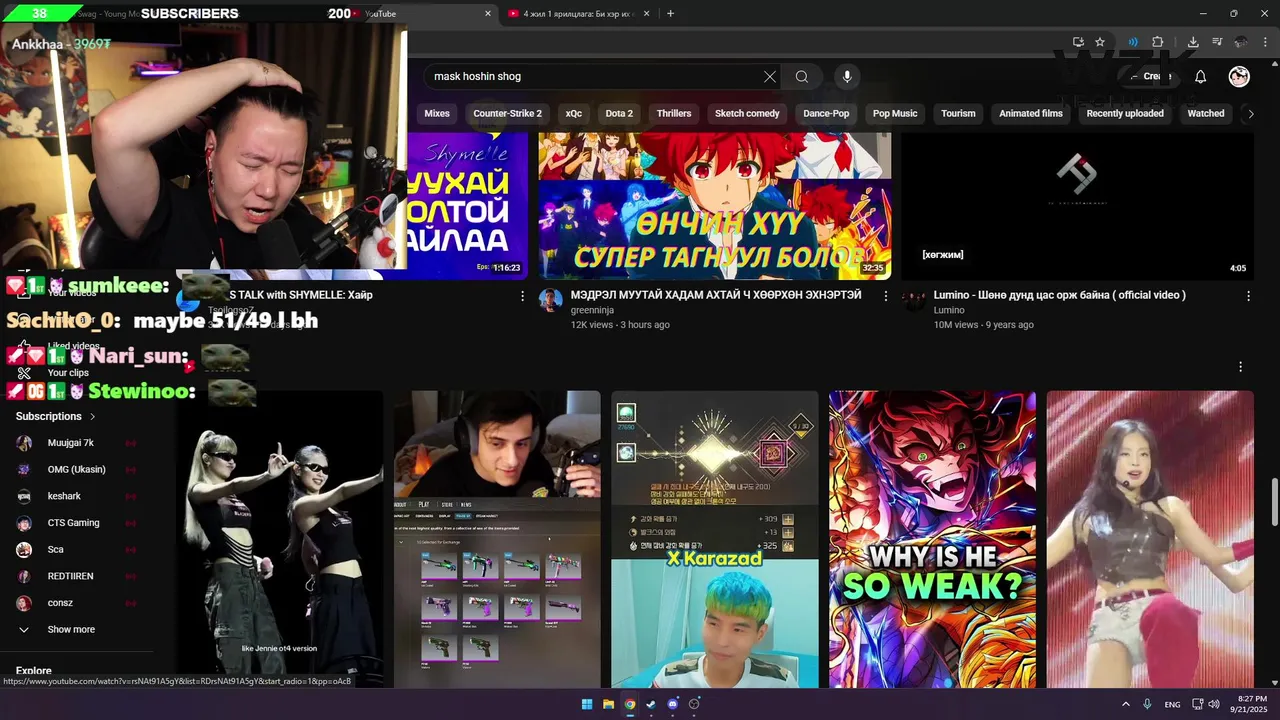The image size is (1280, 720).
Task: Open the Windows Start menu
Action: pyautogui.click(x=587, y=704)
